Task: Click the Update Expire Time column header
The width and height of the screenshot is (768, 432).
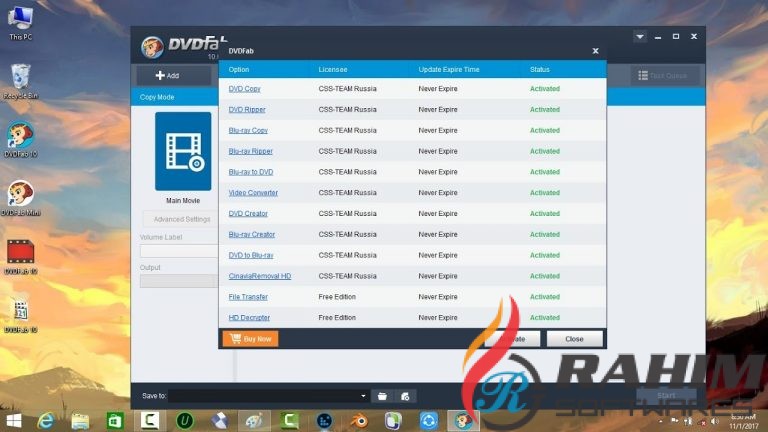Action: click(x=449, y=70)
